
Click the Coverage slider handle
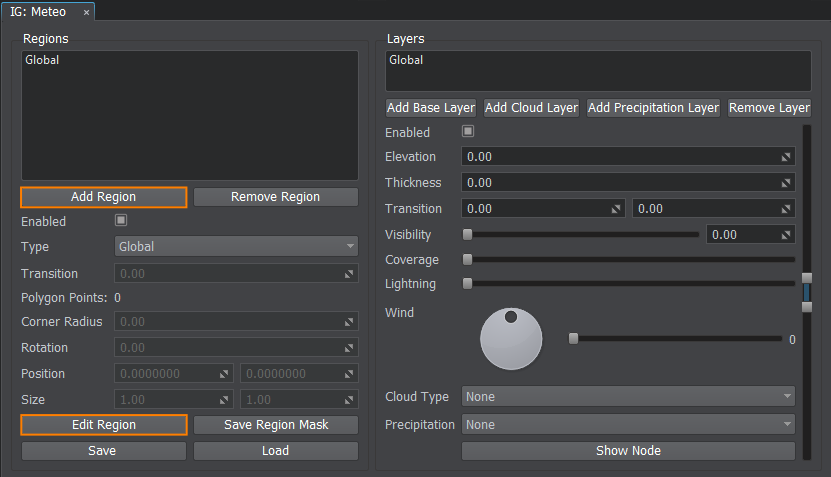pyautogui.click(x=467, y=260)
